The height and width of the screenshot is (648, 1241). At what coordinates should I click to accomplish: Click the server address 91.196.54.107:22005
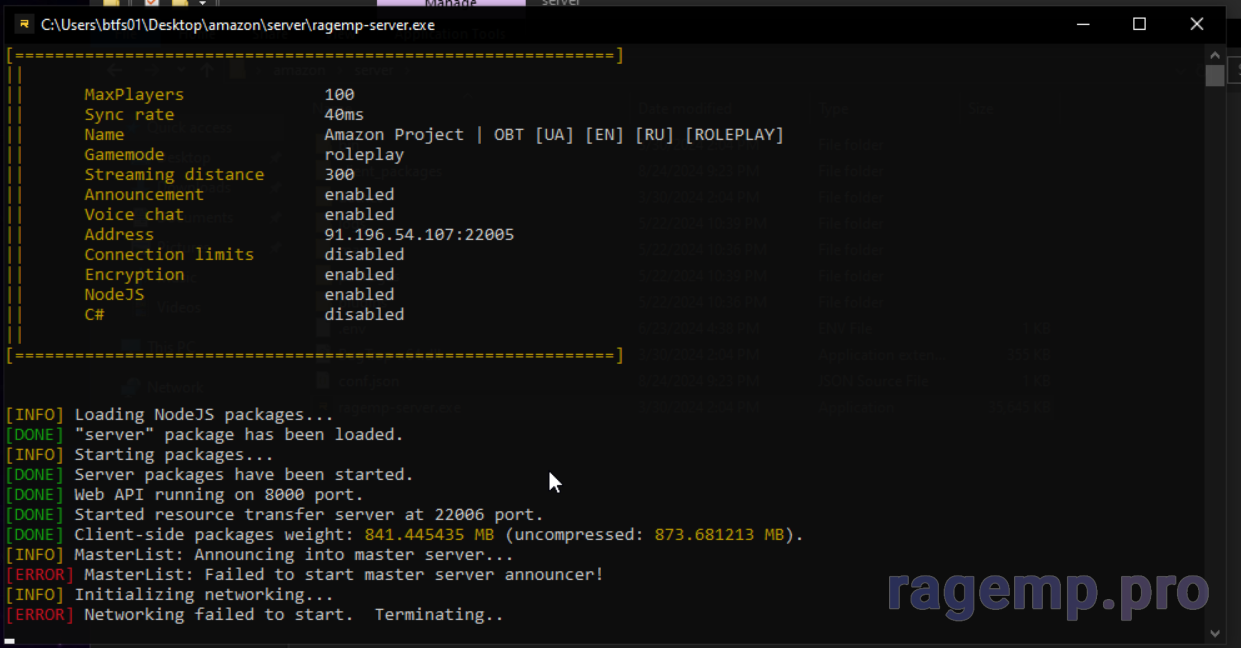(x=419, y=235)
